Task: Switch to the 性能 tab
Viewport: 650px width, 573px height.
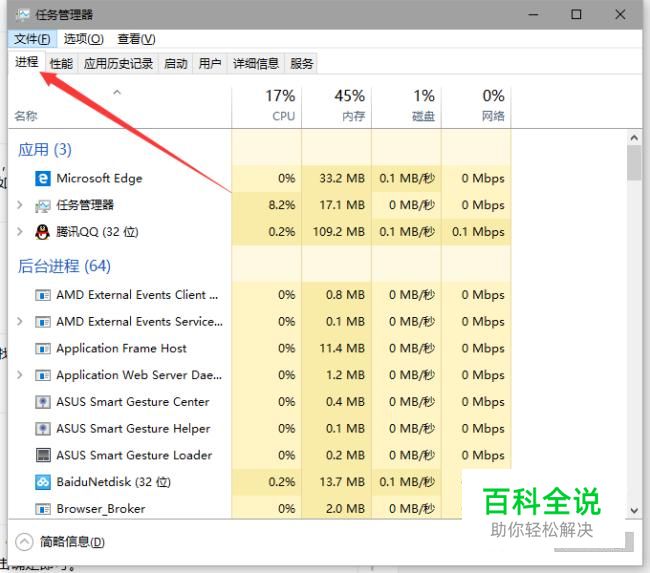Action: click(61, 63)
